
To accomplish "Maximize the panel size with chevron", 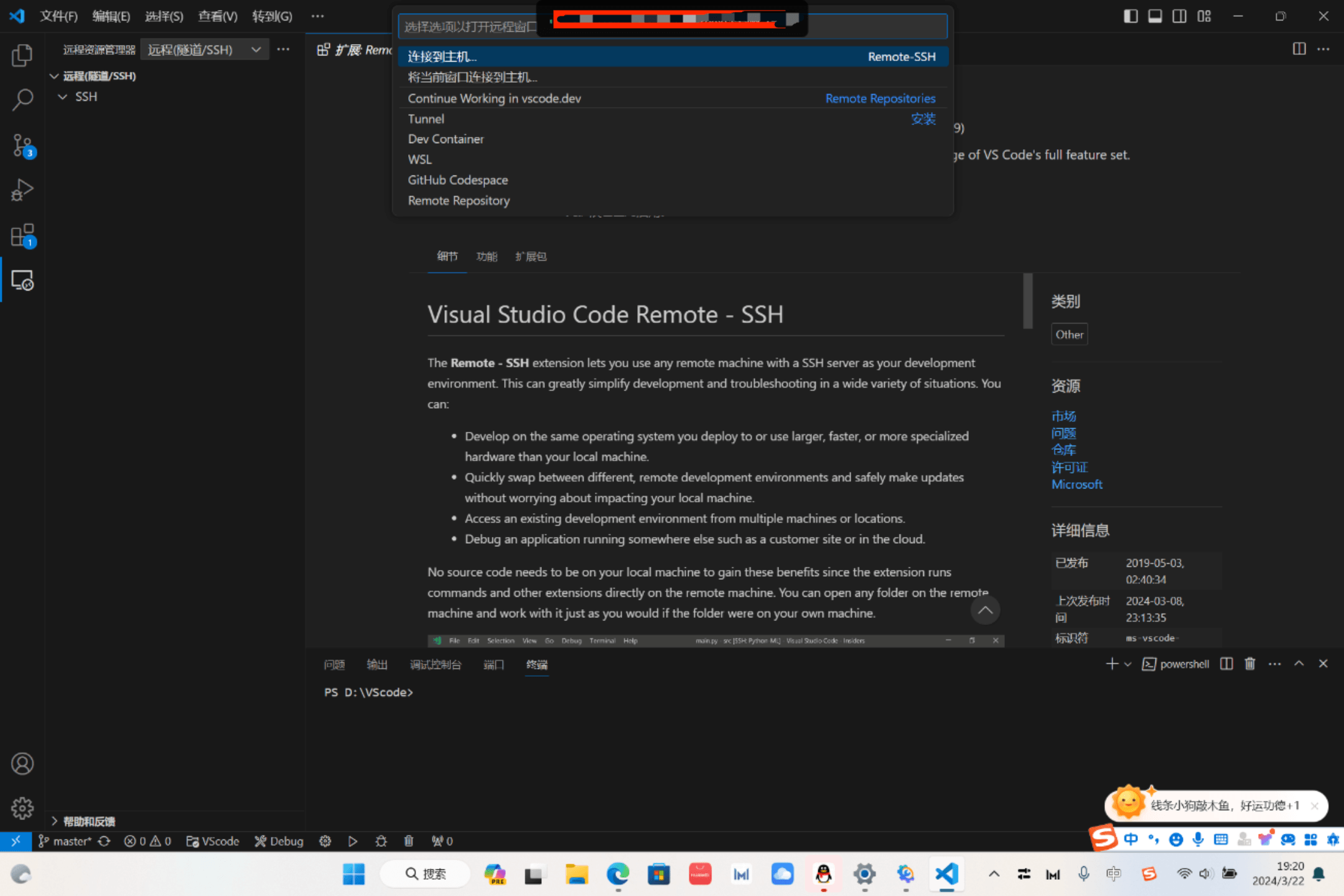I will [x=1299, y=664].
